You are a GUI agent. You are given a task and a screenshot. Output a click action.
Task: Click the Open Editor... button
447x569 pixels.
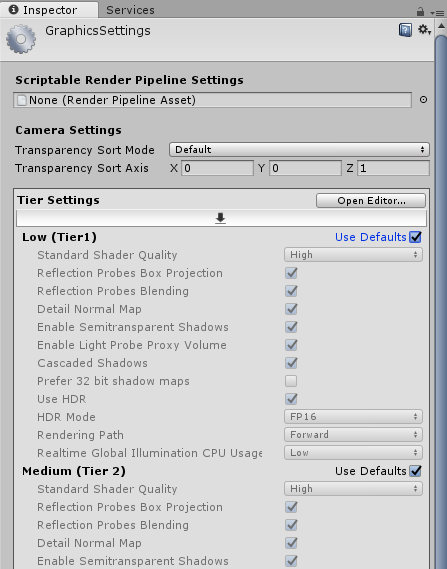click(371, 201)
